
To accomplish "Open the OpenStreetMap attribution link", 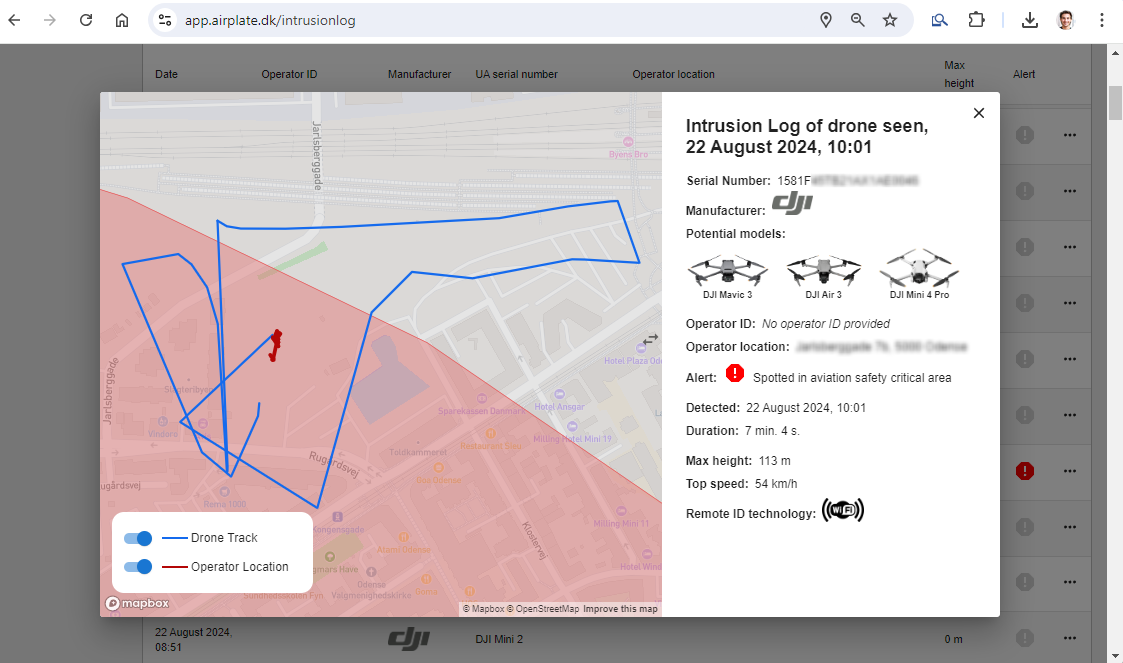I will [543, 609].
